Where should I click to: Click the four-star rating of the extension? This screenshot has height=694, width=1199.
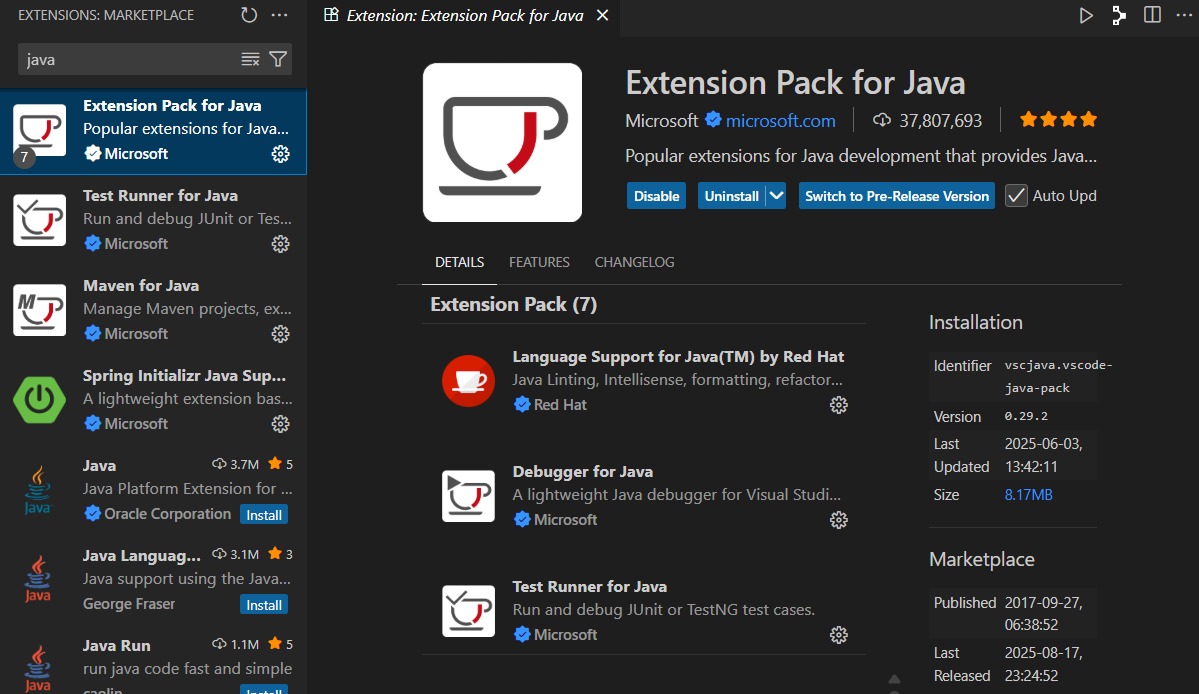(x=1058, y=120)
